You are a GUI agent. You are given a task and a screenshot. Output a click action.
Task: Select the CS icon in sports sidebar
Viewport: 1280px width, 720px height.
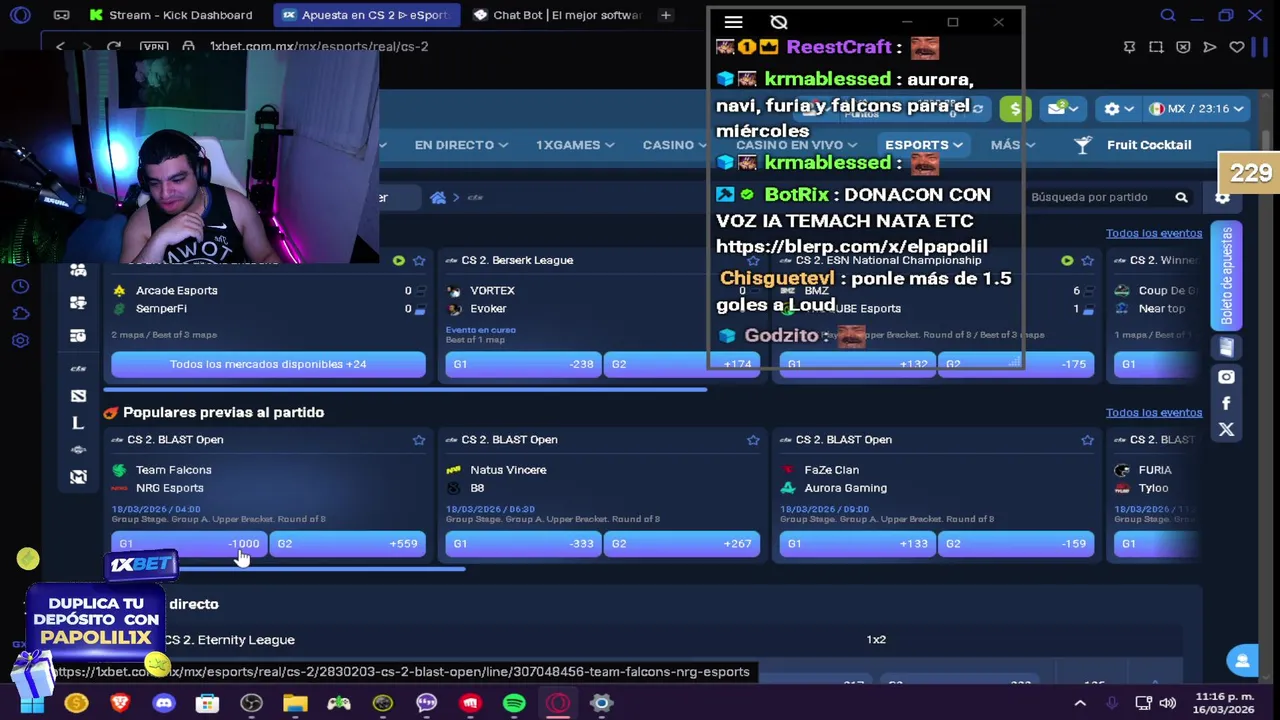click(x=78, y=368)
